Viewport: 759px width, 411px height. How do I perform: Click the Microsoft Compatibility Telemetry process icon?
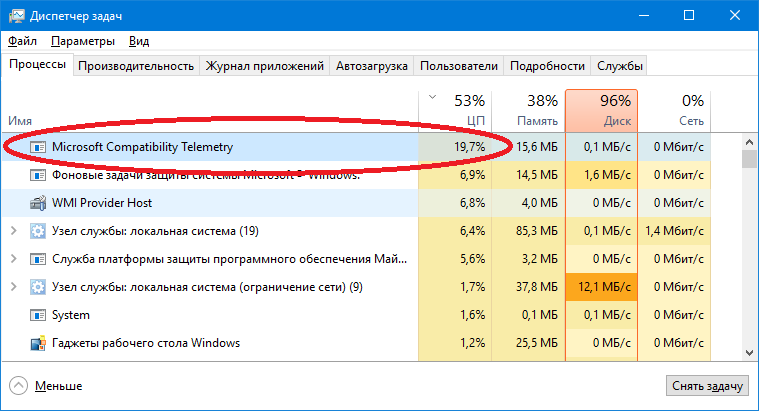pos(38,147)
